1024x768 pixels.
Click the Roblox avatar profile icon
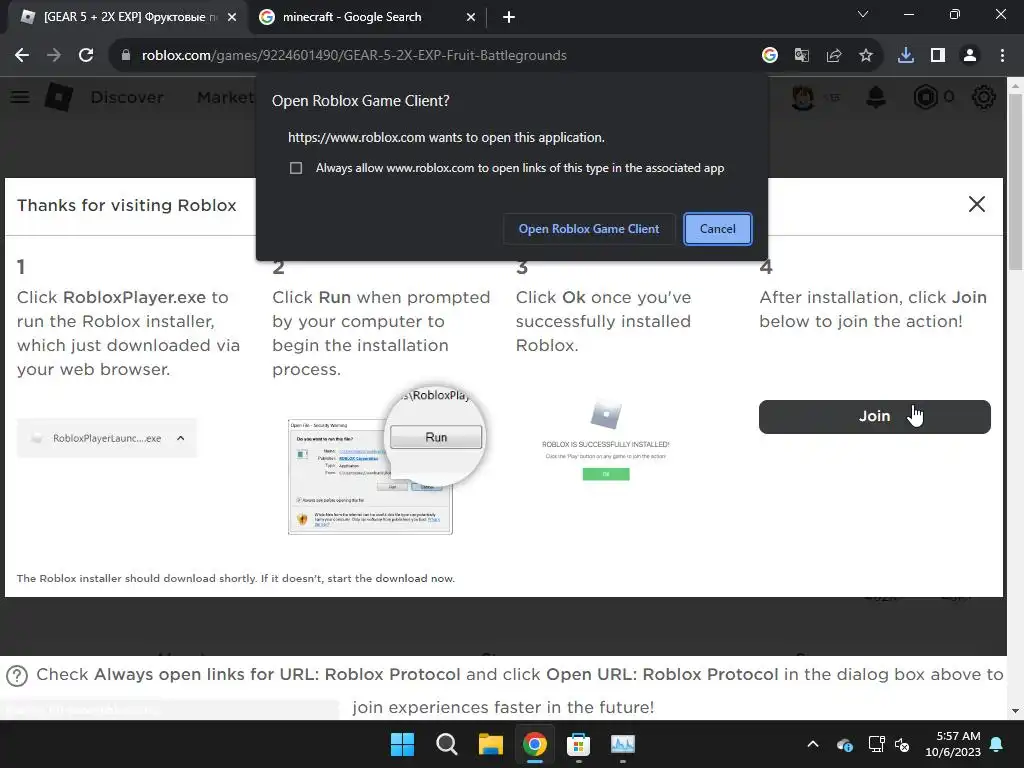point(803,97)
